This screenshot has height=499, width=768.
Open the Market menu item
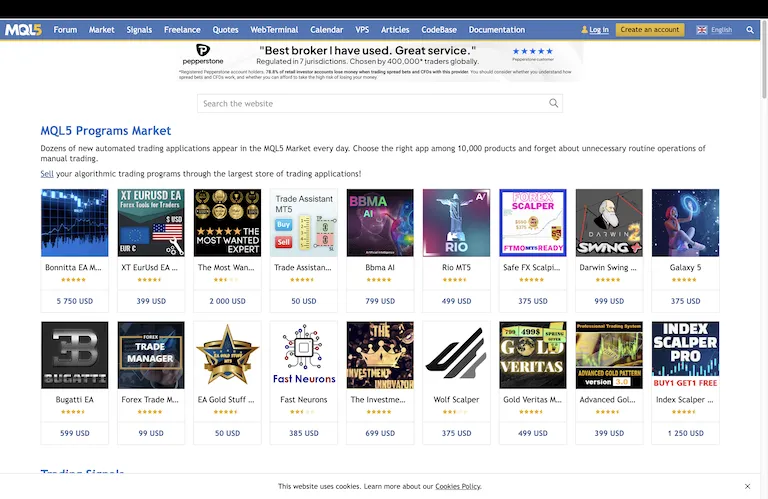(102, 30)
